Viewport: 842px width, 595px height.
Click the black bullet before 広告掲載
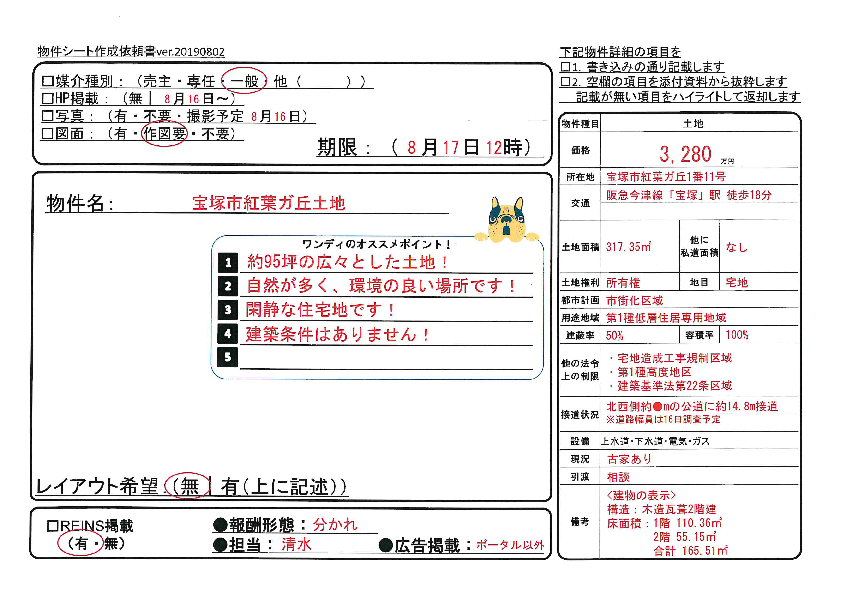click(386, 546)
